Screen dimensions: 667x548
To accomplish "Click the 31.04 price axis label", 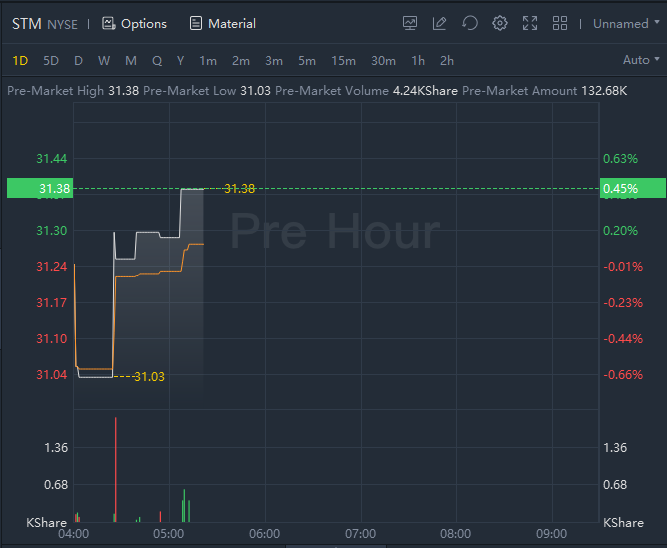I will (51, 374).
